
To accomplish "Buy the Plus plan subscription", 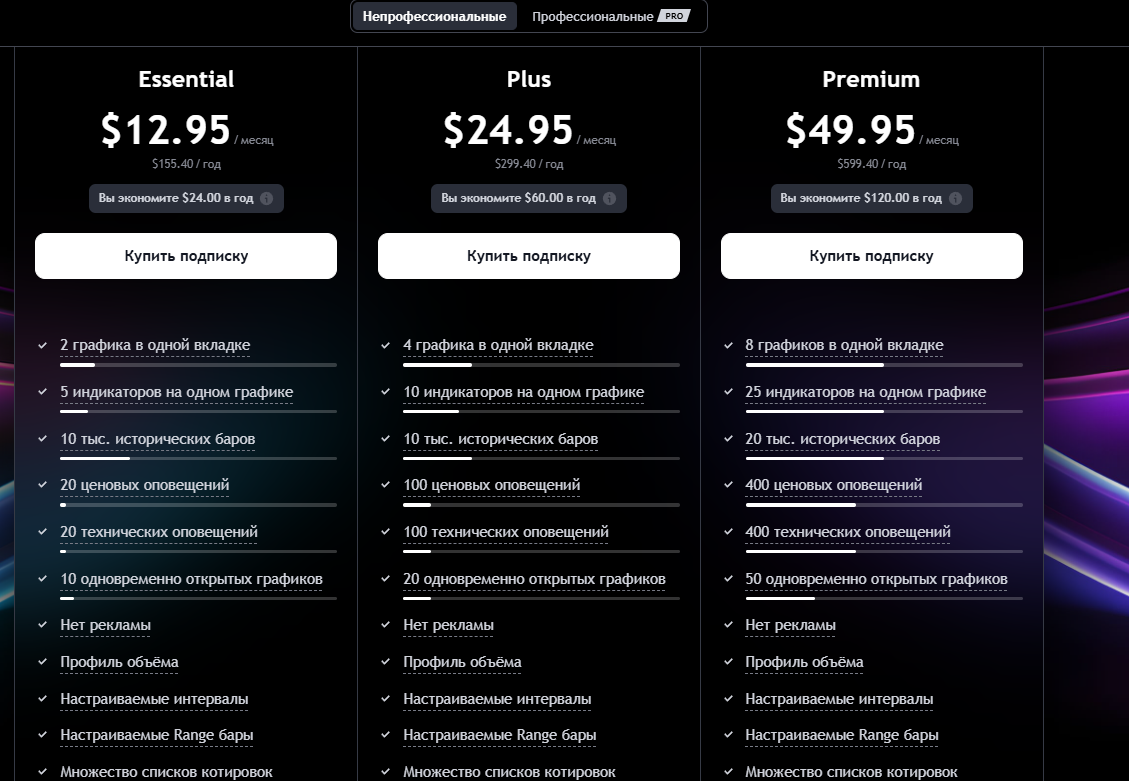I will [528, 256].
